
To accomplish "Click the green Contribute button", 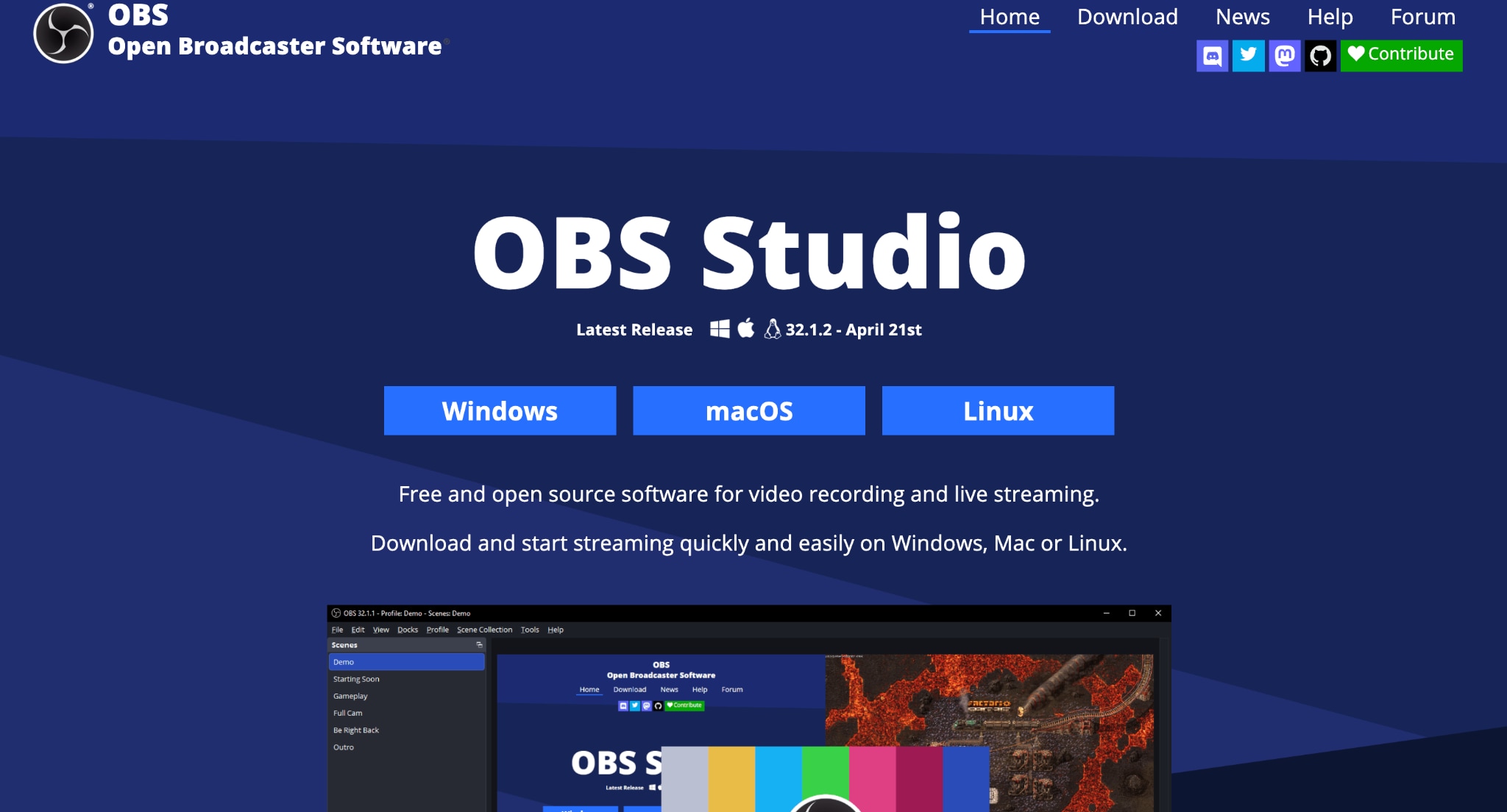I will (x=1401, y=56).
